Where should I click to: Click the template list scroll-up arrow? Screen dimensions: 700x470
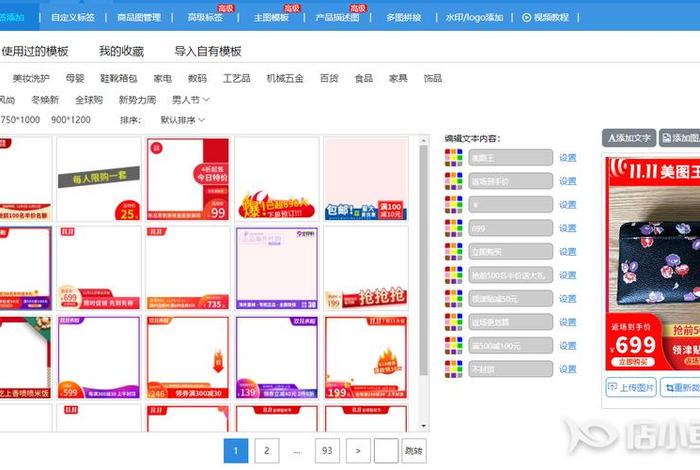tap(423, 141)
